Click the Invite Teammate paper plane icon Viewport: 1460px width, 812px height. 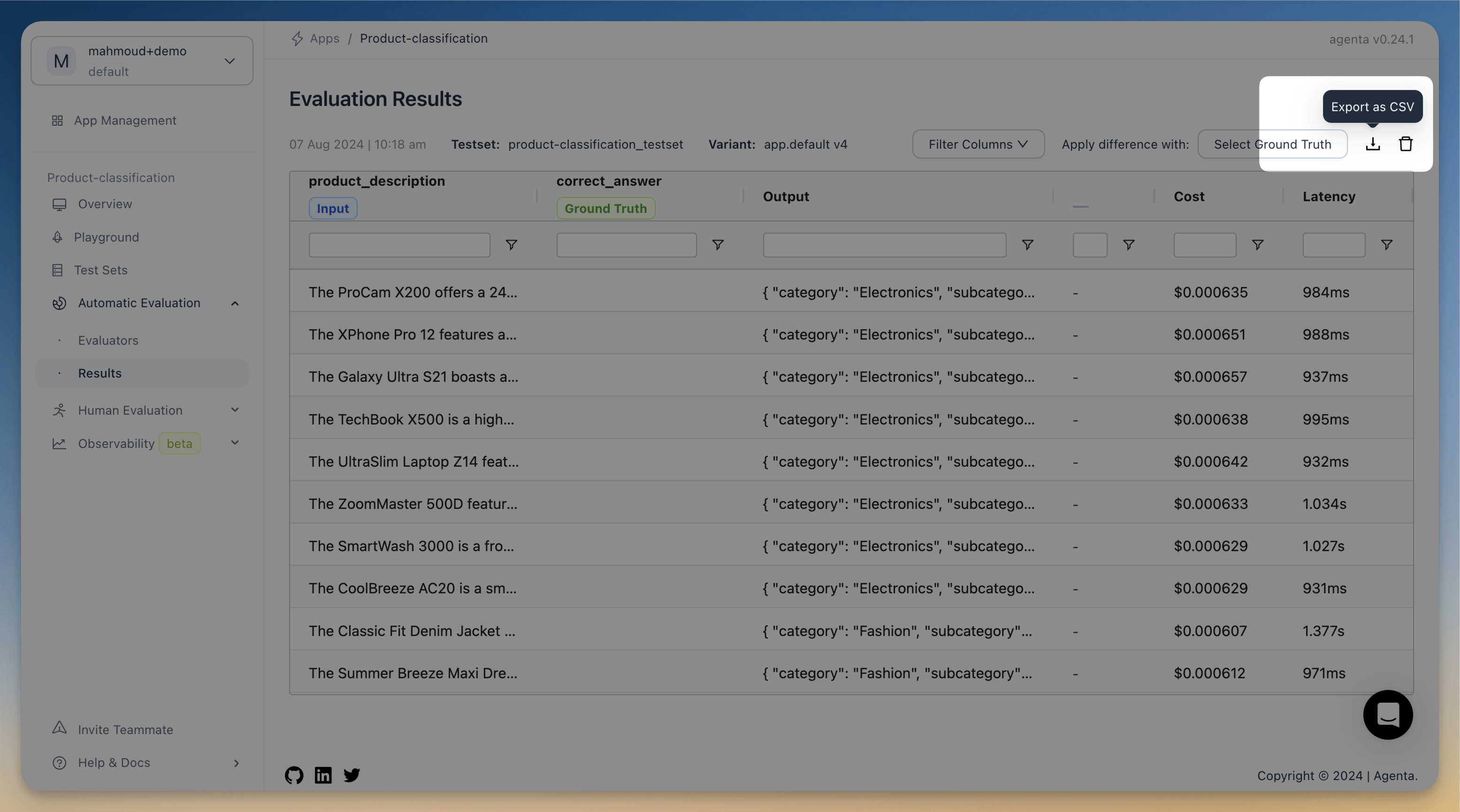pos(59,728)
